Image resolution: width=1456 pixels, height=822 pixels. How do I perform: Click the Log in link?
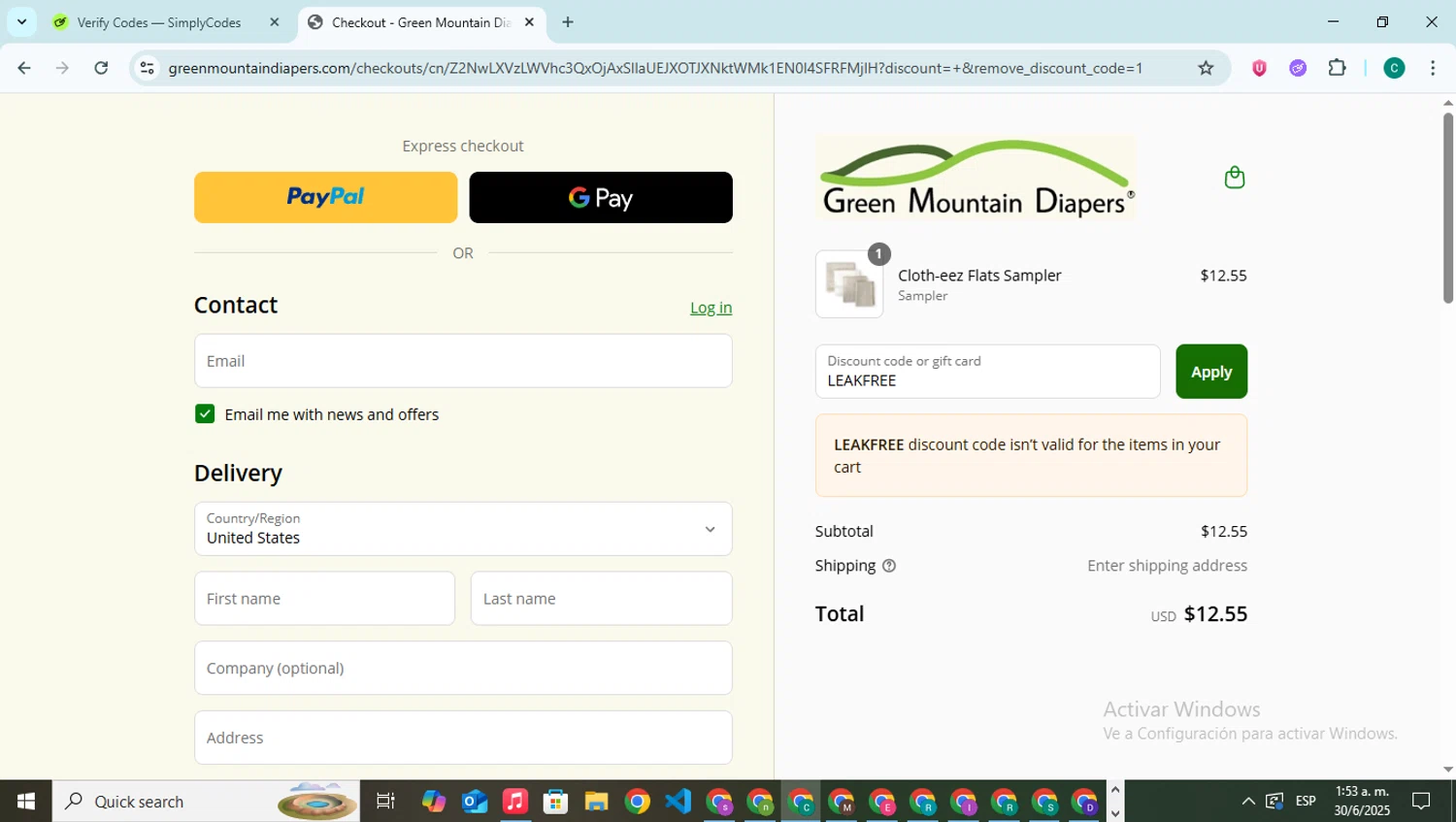tap(711, 308)
